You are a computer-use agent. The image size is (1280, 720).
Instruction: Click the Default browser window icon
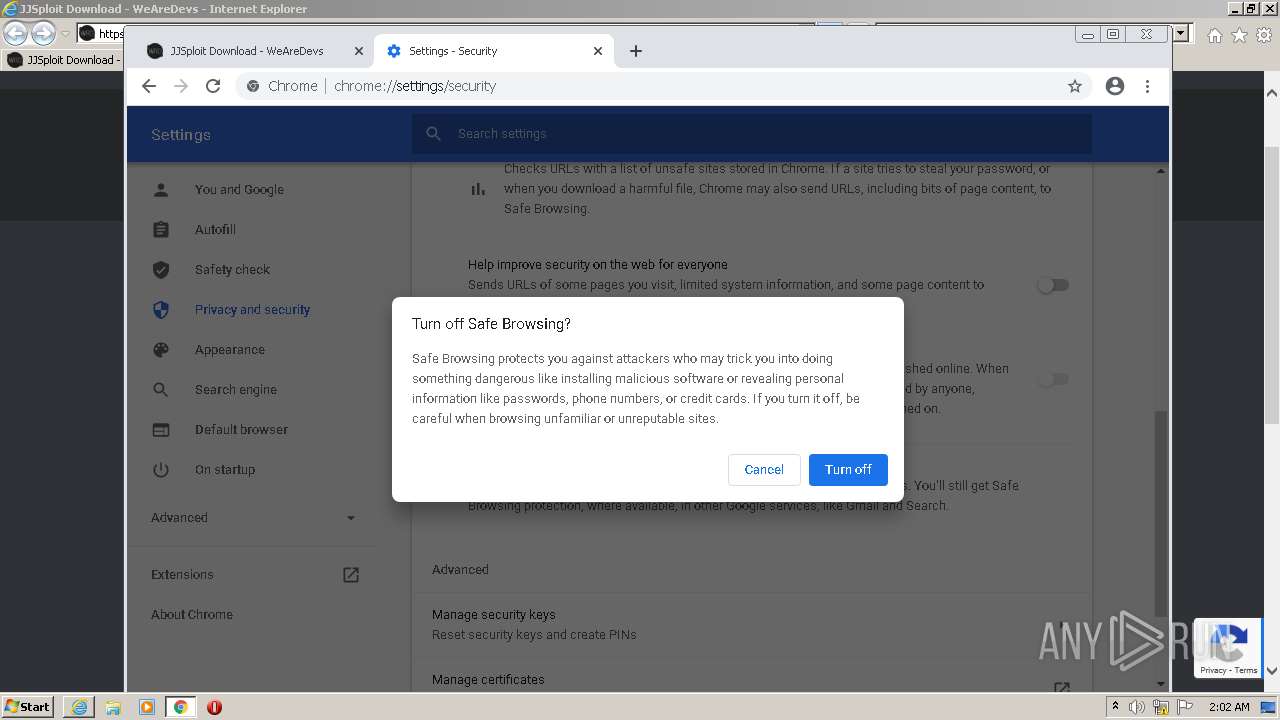pyautogui.click(x=161, y=430)
